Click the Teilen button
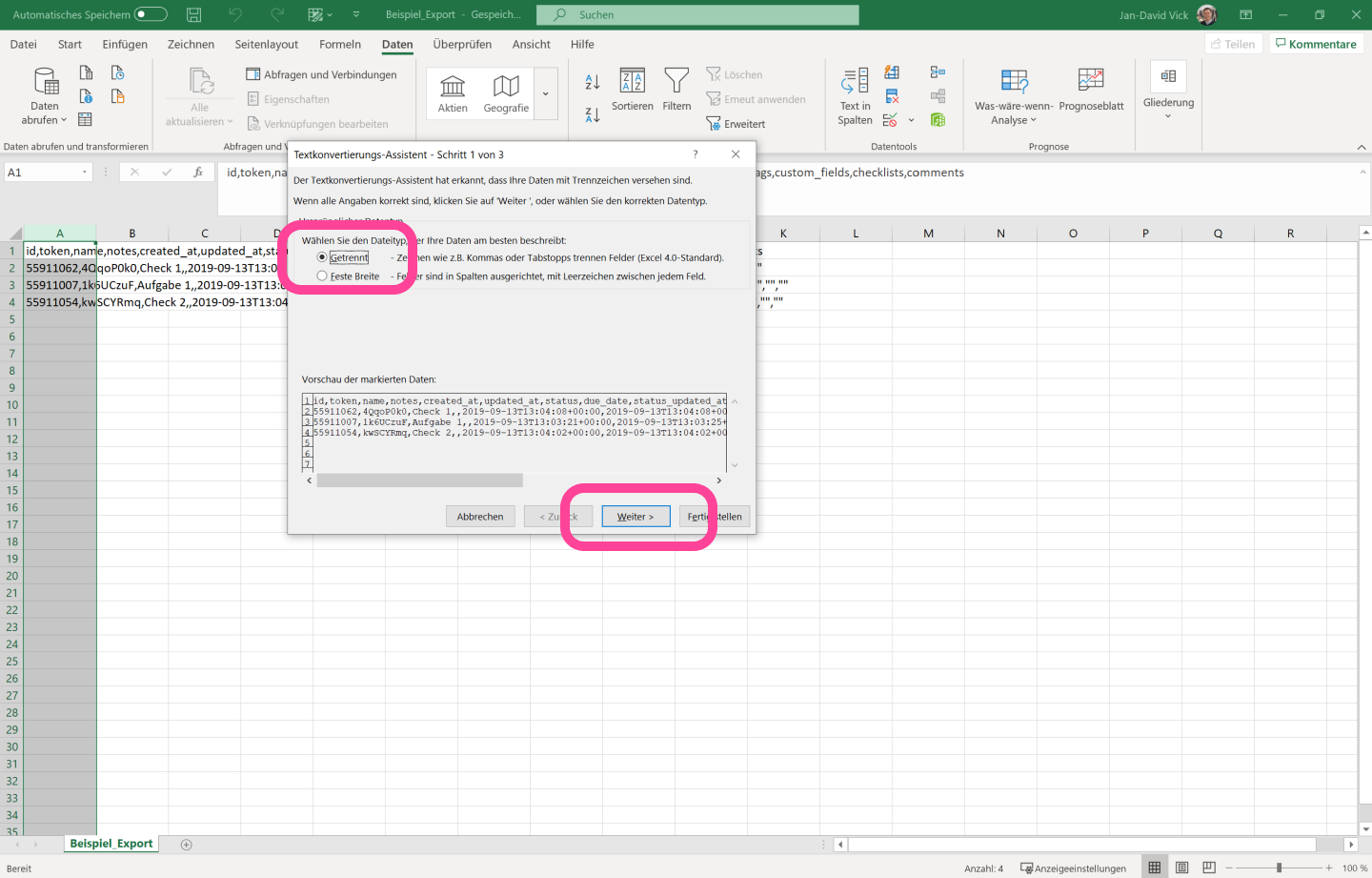 [x=1233, y=44]
